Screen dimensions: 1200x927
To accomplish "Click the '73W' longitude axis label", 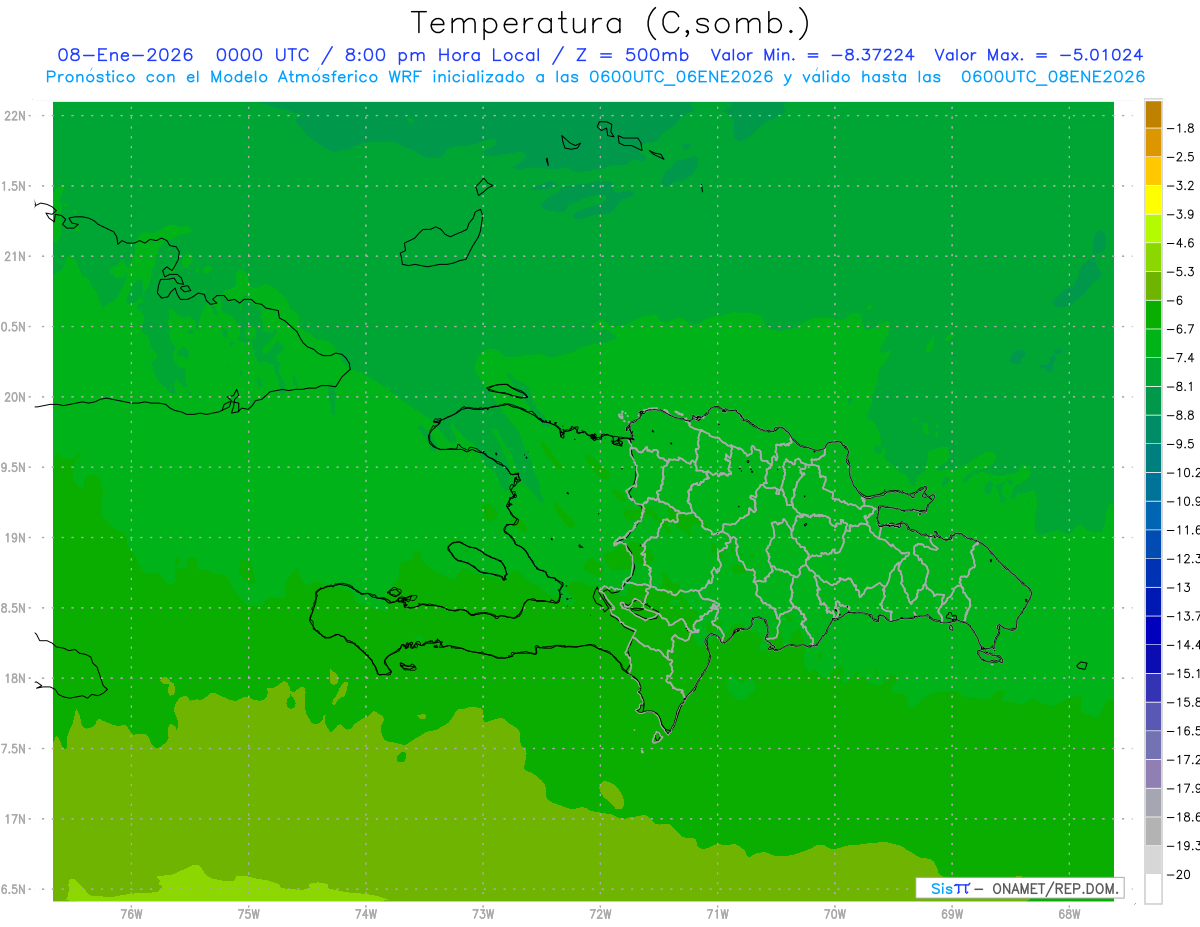I will (483, 914).
